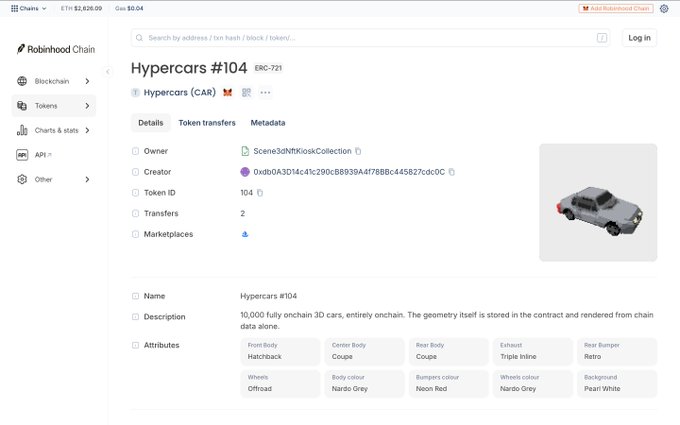This screenshot has width=680, height=425.
Task: Click the Blockchain globe icon
Action: coord(22,81)
